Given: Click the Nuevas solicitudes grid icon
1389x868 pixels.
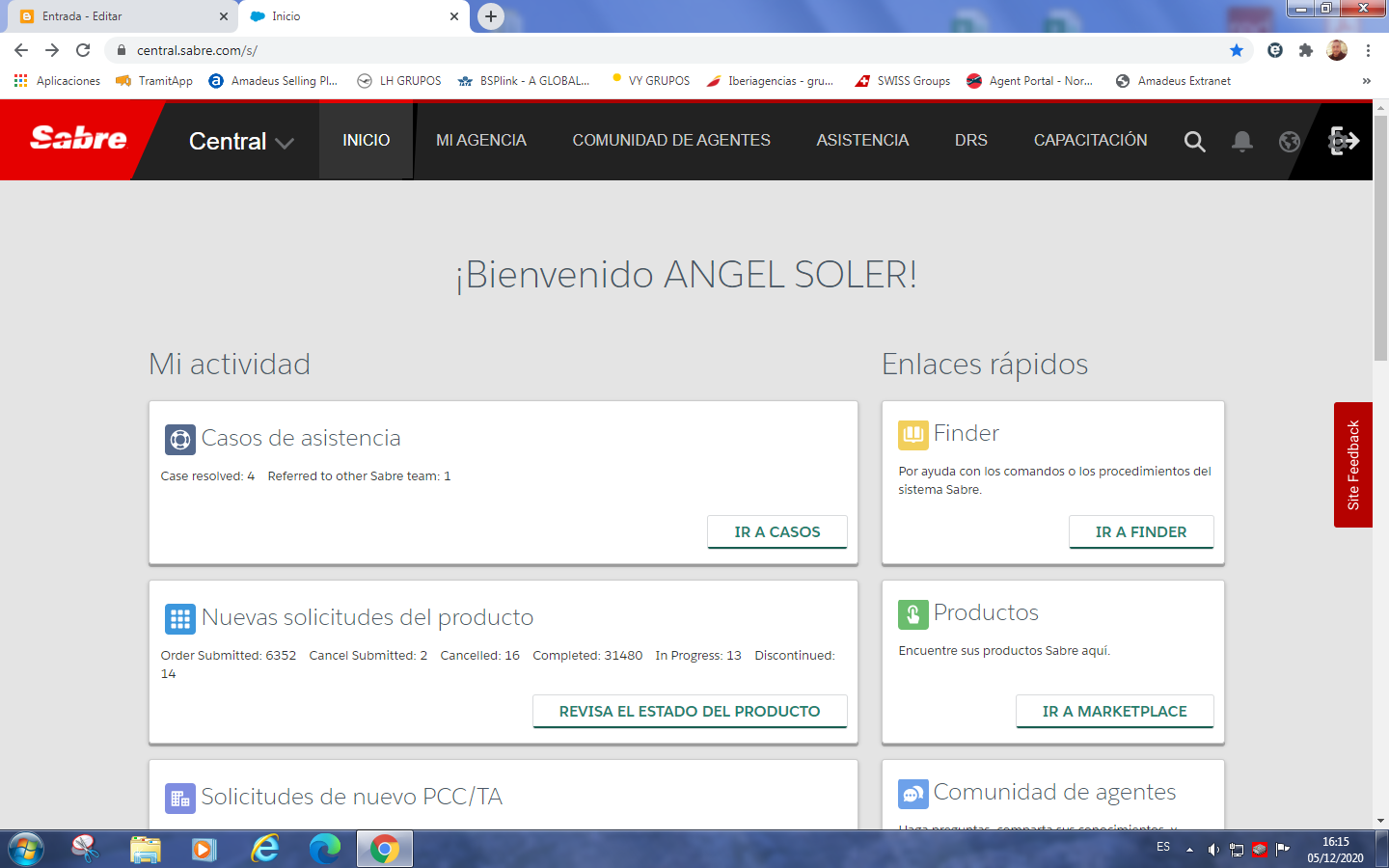Looking at the screenshot, I should 179,619.
